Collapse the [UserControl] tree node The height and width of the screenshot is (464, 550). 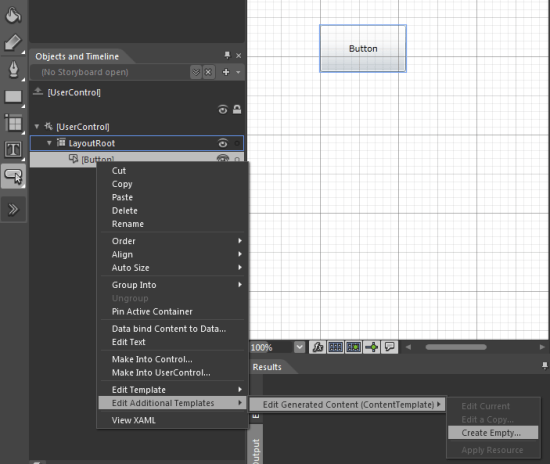point(37,126)
